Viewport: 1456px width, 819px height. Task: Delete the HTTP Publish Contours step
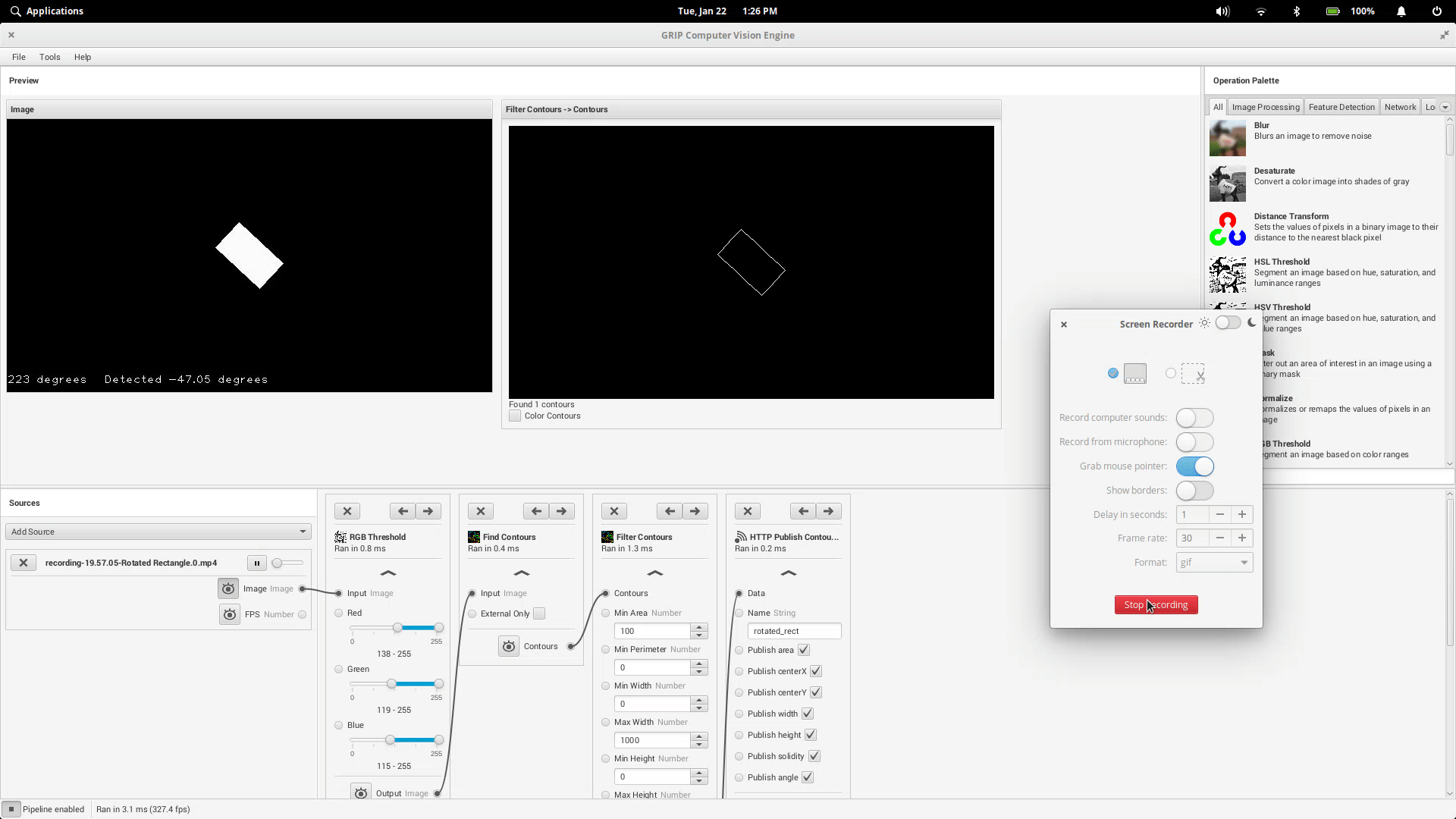coord(748,511)
